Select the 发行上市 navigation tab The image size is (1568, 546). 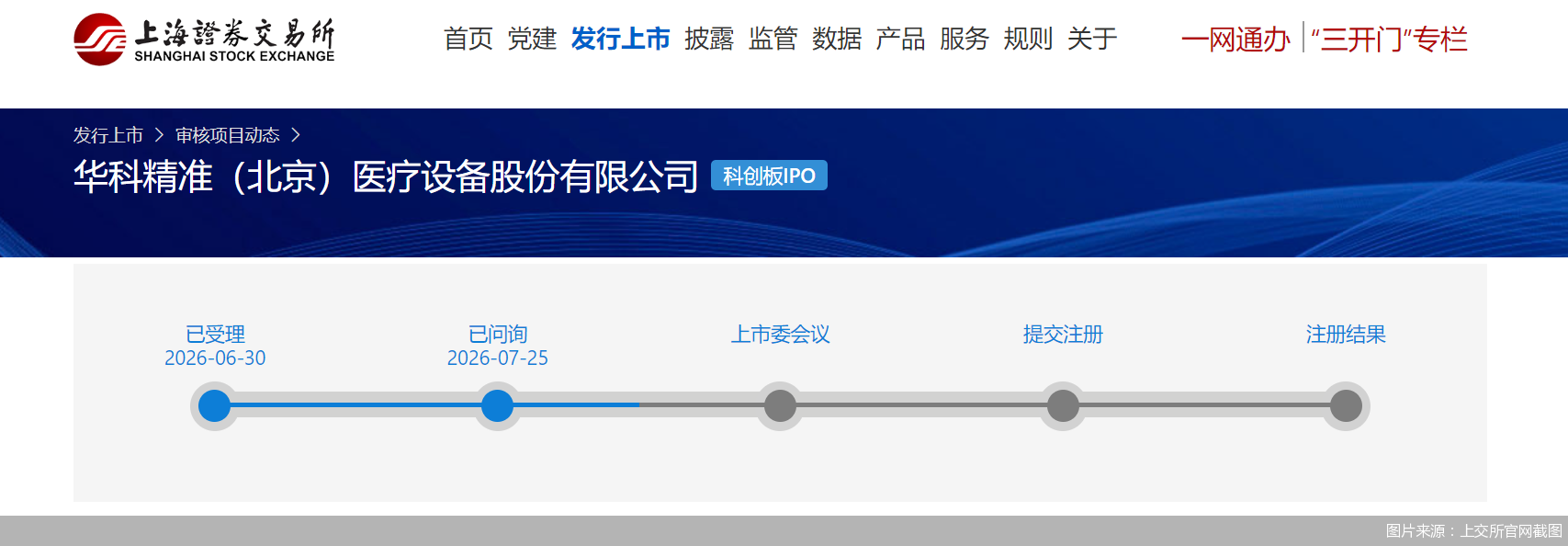621,39
